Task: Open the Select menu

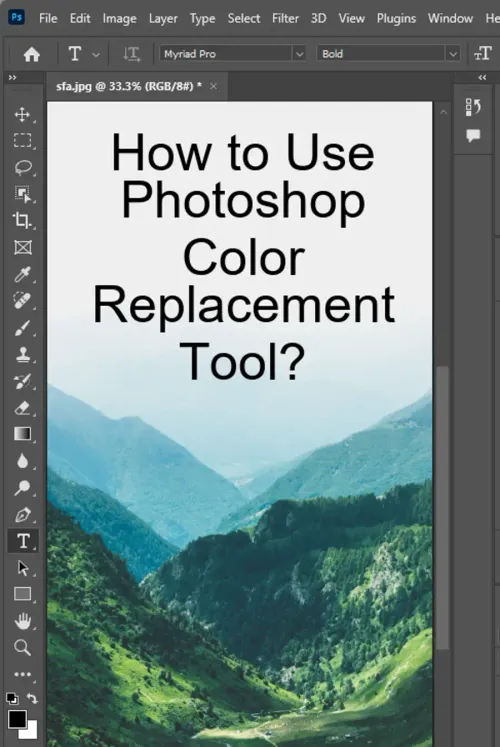Action: 244,18
